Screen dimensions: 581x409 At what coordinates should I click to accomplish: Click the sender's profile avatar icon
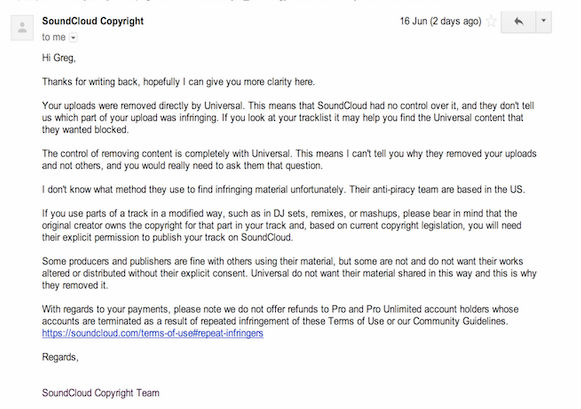tap(22, 27)
